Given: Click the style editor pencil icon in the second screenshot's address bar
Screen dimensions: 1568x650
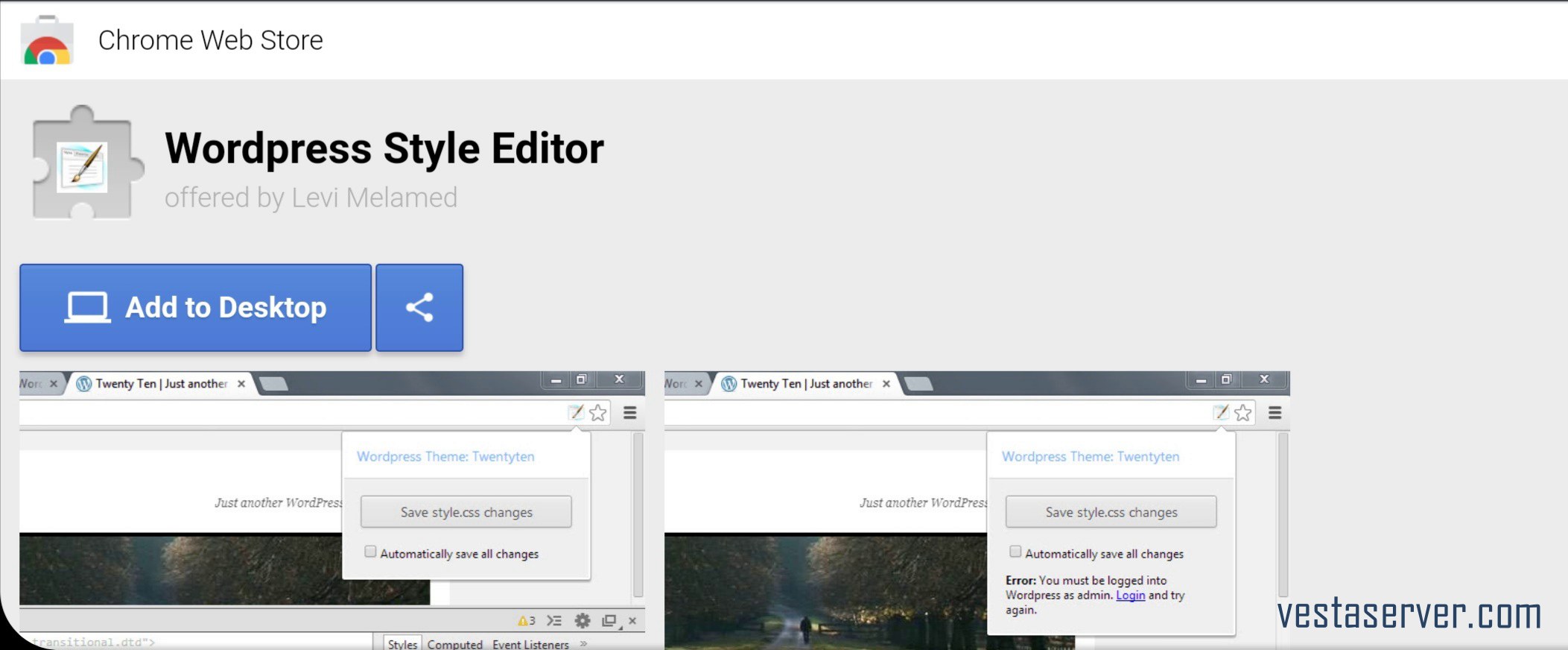Looking at the screenshot, I should pyautogui.click(x=1221, y=412).
